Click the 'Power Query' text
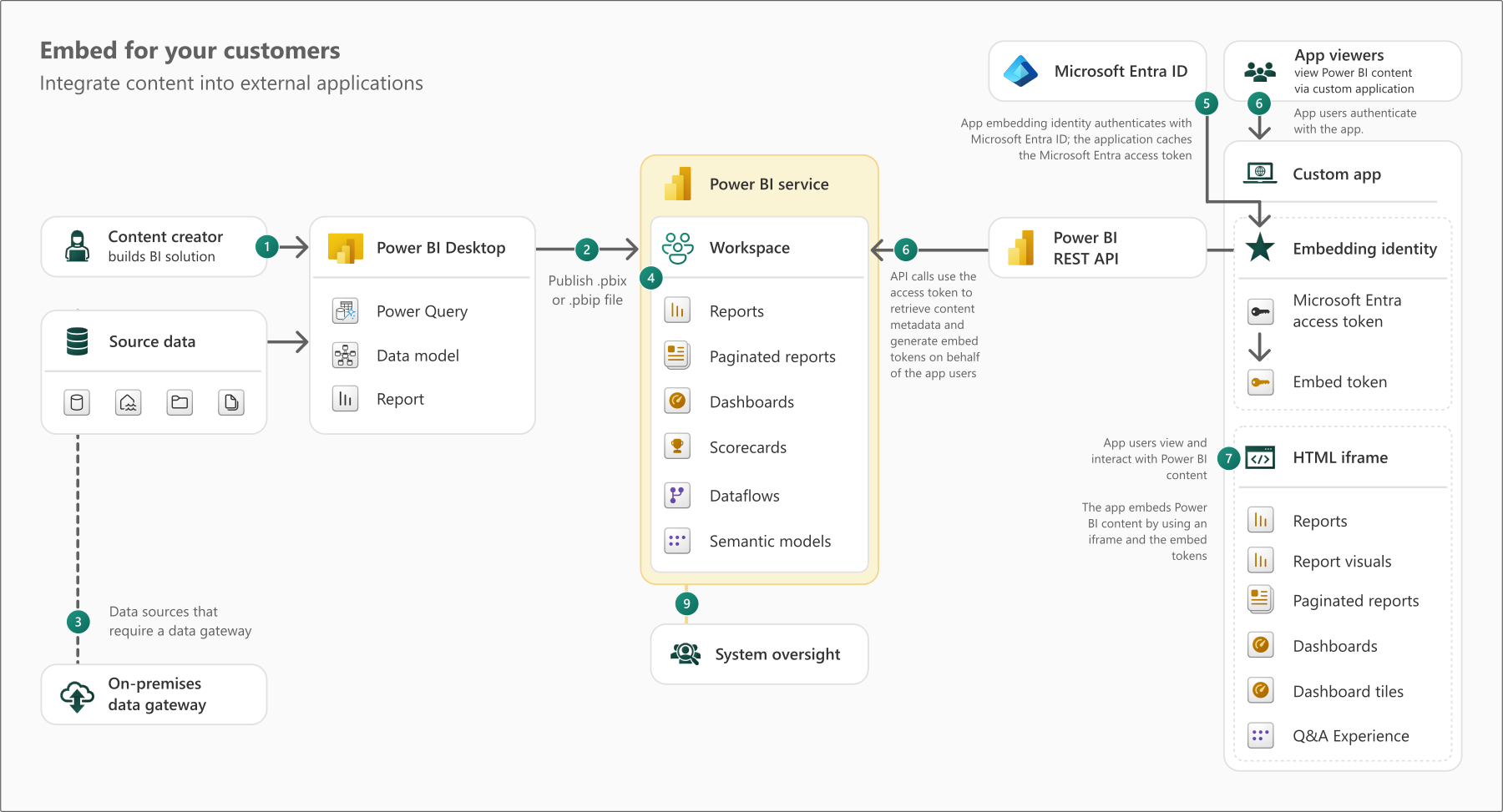The width and height of the screenshot is (1503, 812). [x=422, y=311]
